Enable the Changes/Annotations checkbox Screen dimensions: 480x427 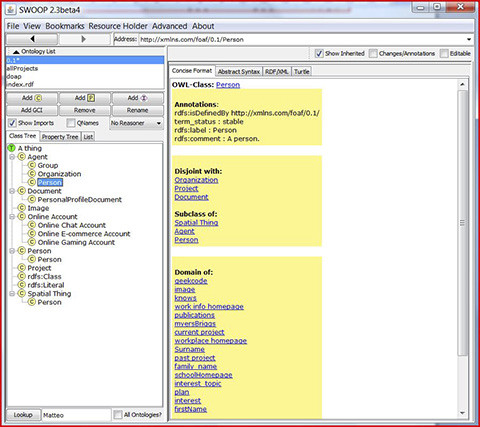pos(373,53)
